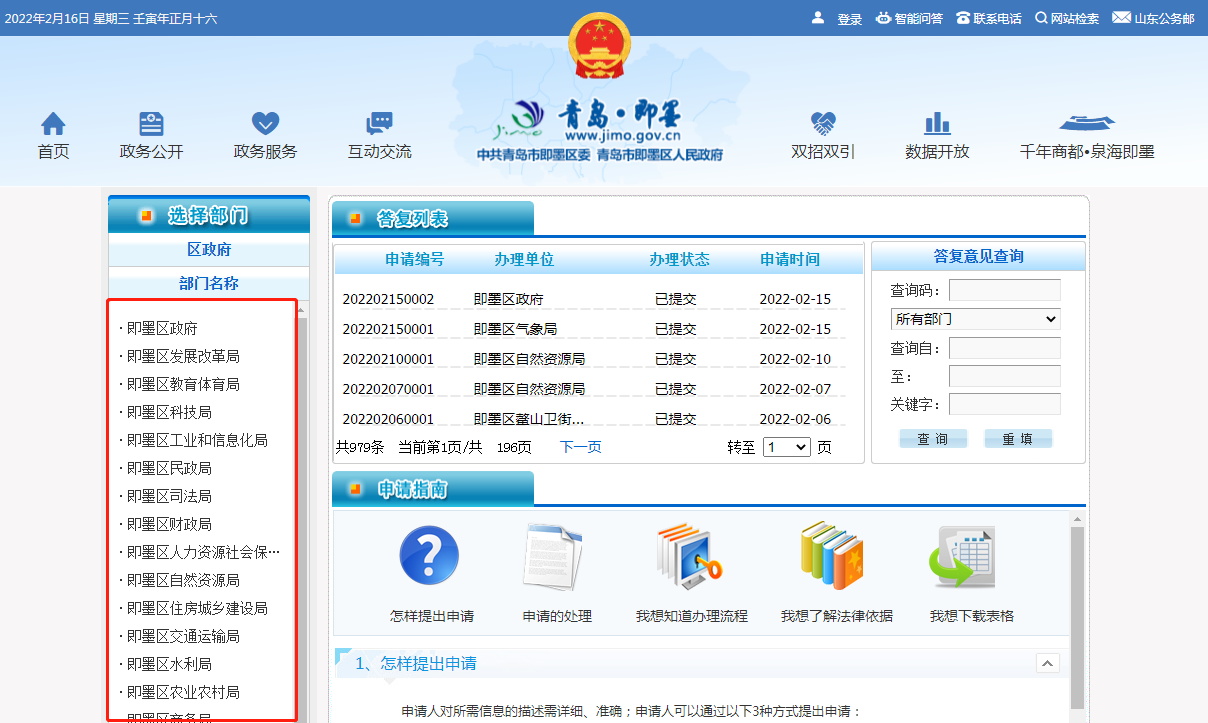
Task: Go to 下一页 next page link
Action: [580, 447]
